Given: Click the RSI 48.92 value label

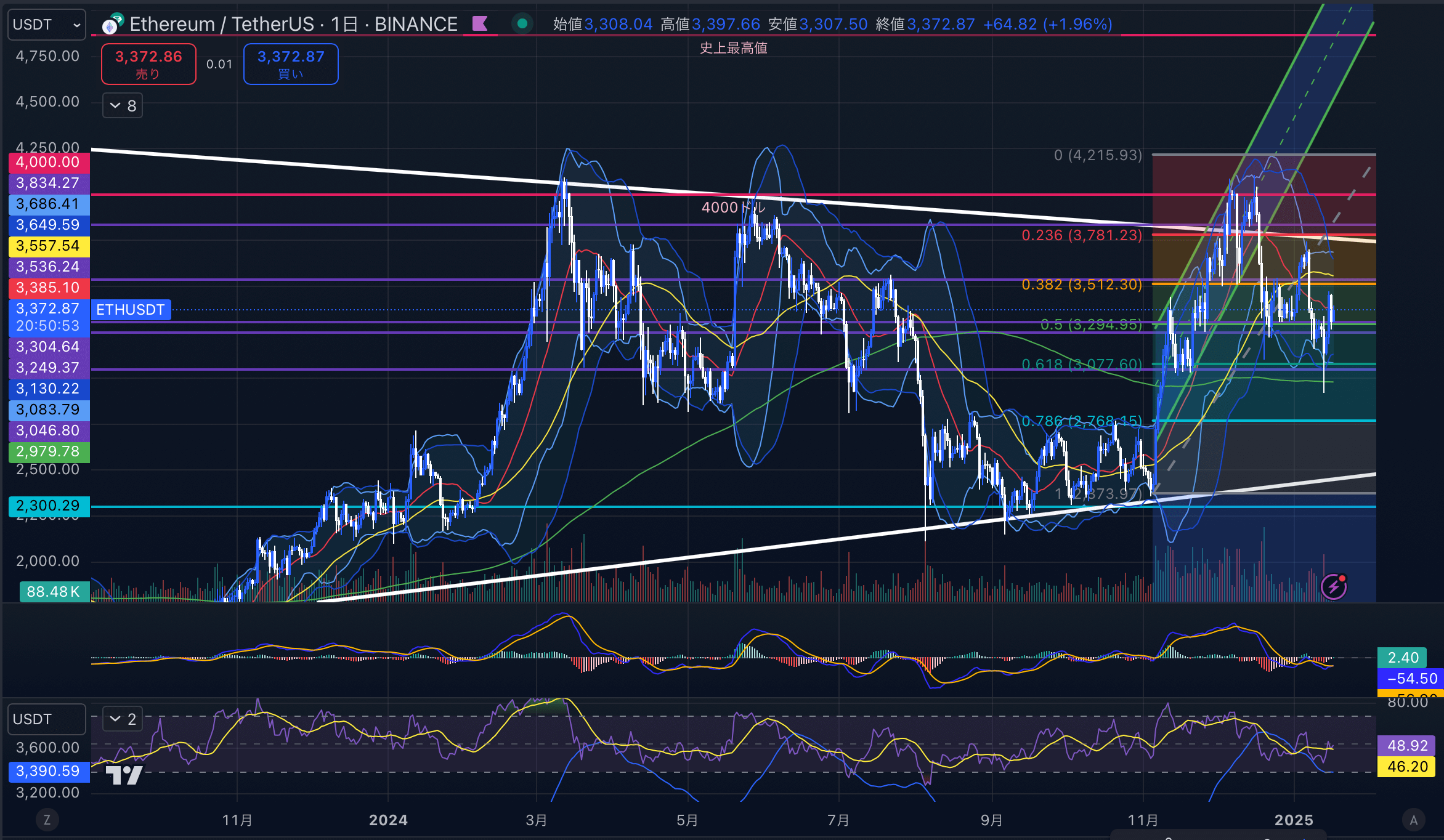Looking at the screenshot, I should pyautogui.click(x=1407, y=746).
